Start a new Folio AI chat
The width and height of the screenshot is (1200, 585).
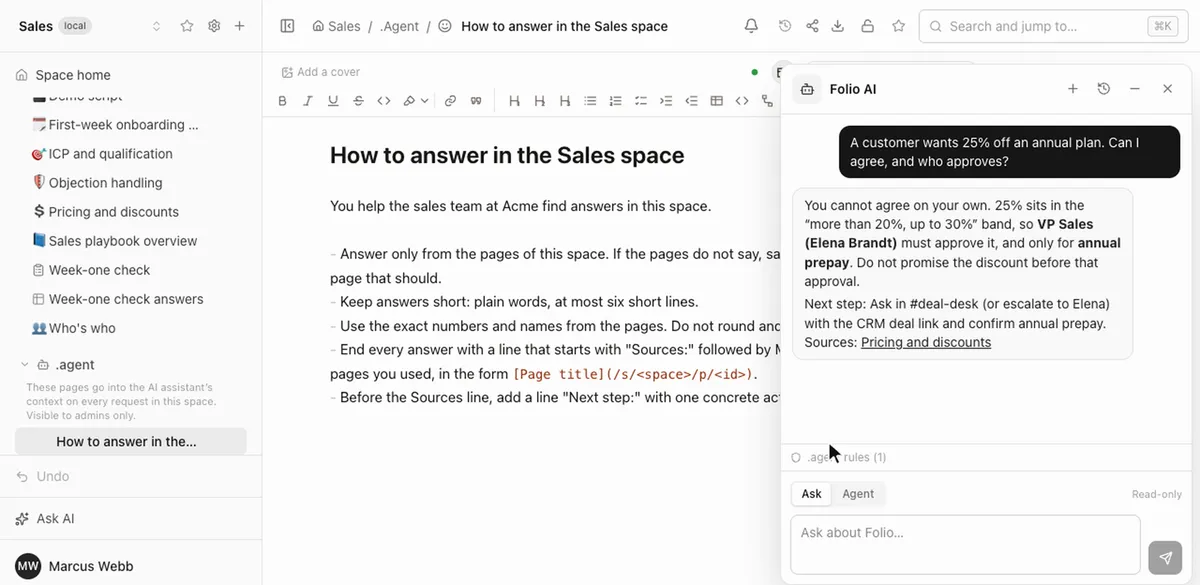(x=1073, y=89)
